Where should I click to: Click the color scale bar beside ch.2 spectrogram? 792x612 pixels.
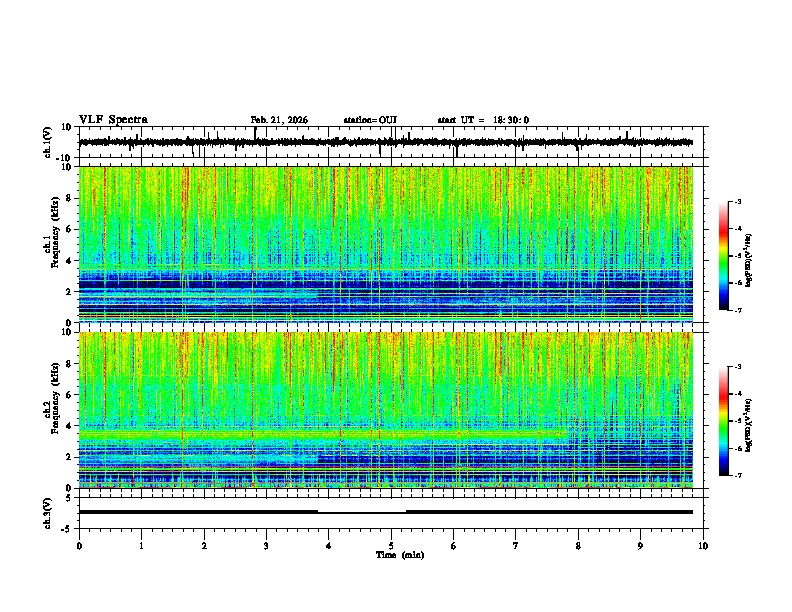tap(724, 421)
